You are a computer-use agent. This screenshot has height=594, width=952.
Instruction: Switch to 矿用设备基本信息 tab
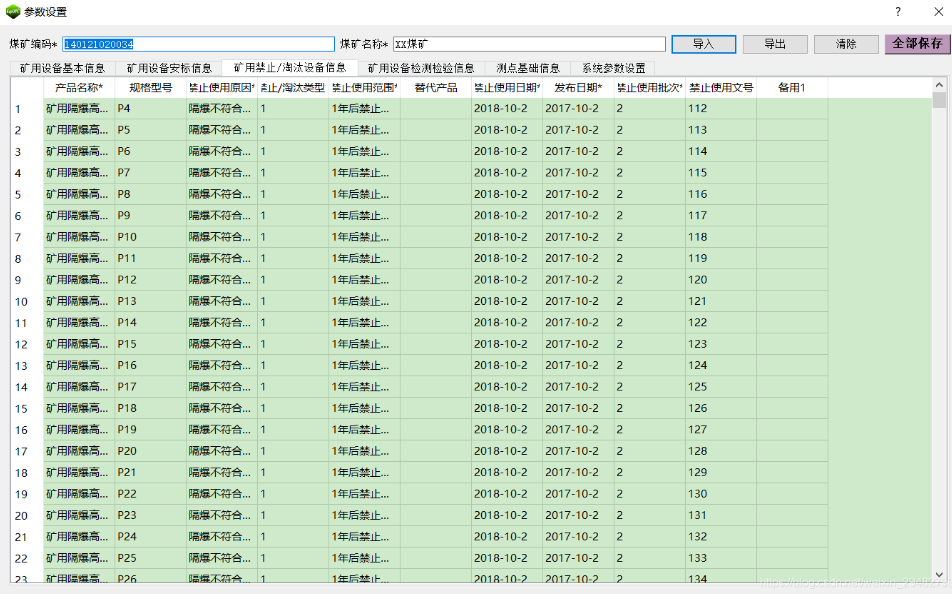coord(63,69)
